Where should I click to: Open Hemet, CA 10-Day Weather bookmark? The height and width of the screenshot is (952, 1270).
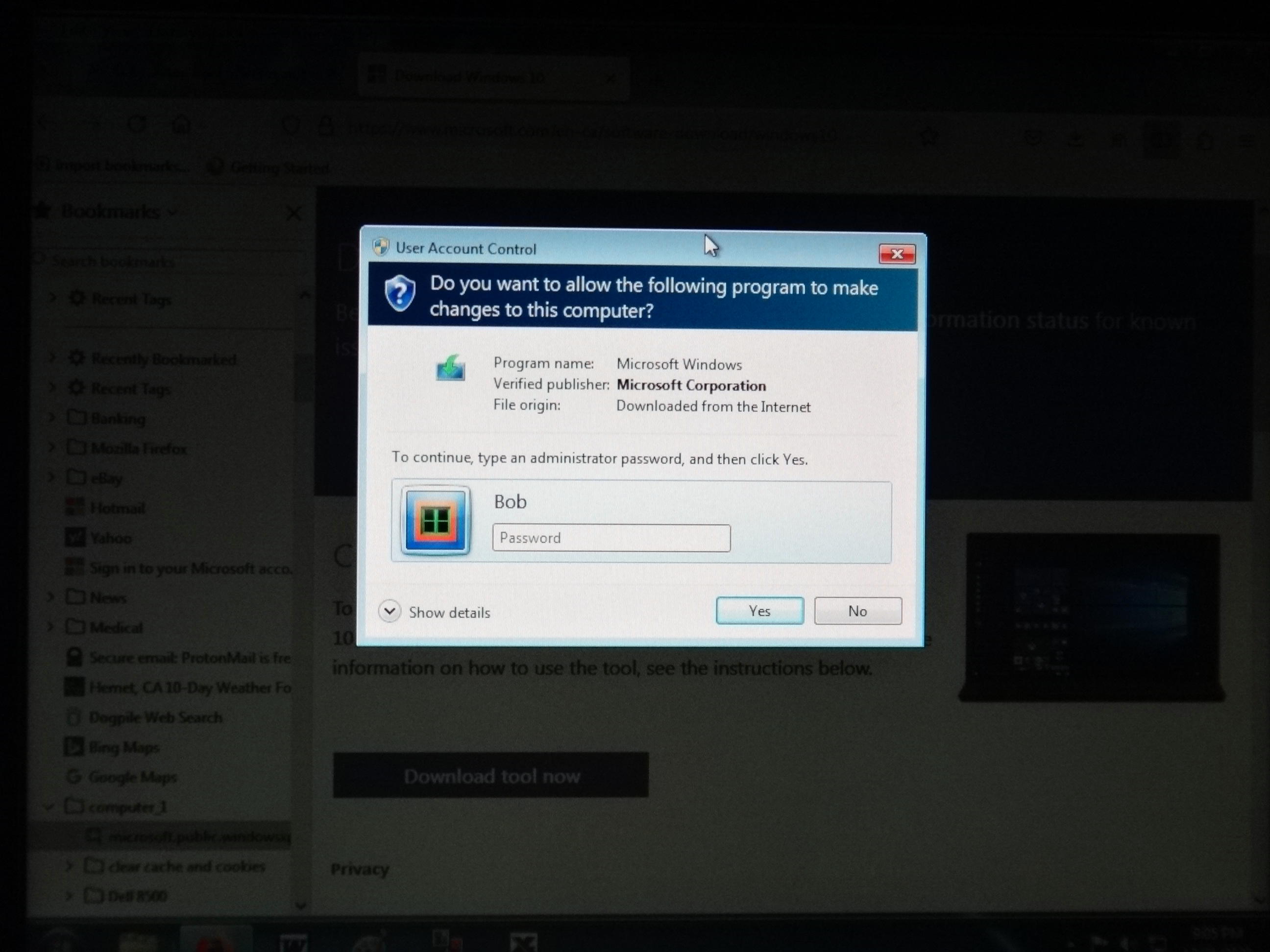[x=177, y=687]
